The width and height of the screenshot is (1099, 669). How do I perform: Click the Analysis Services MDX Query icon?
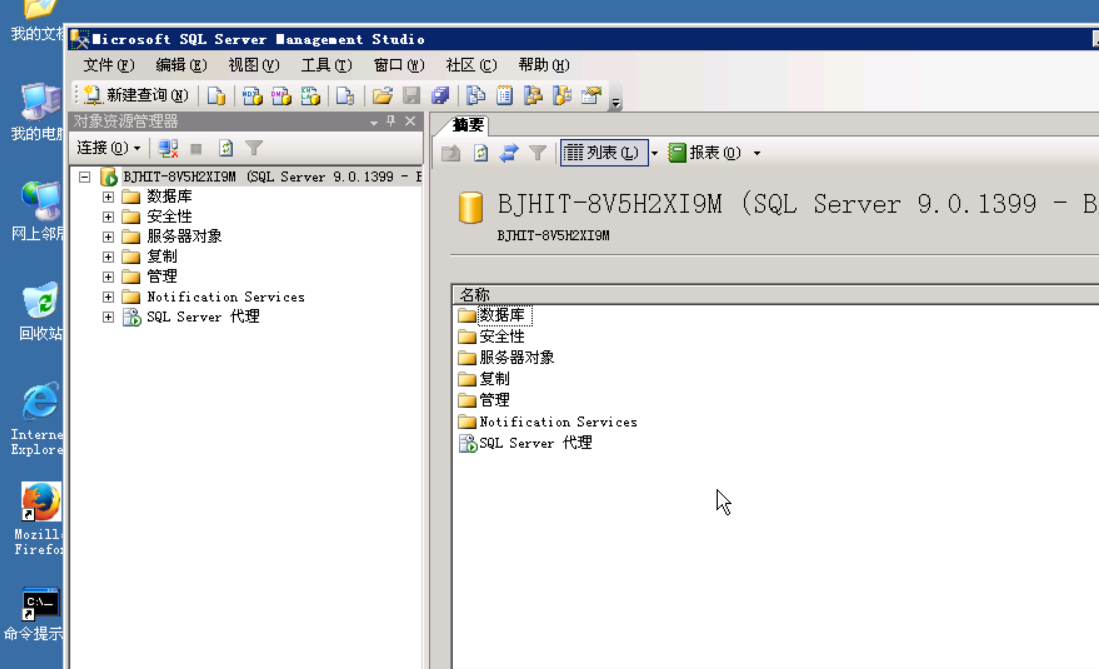click(252, 95)
